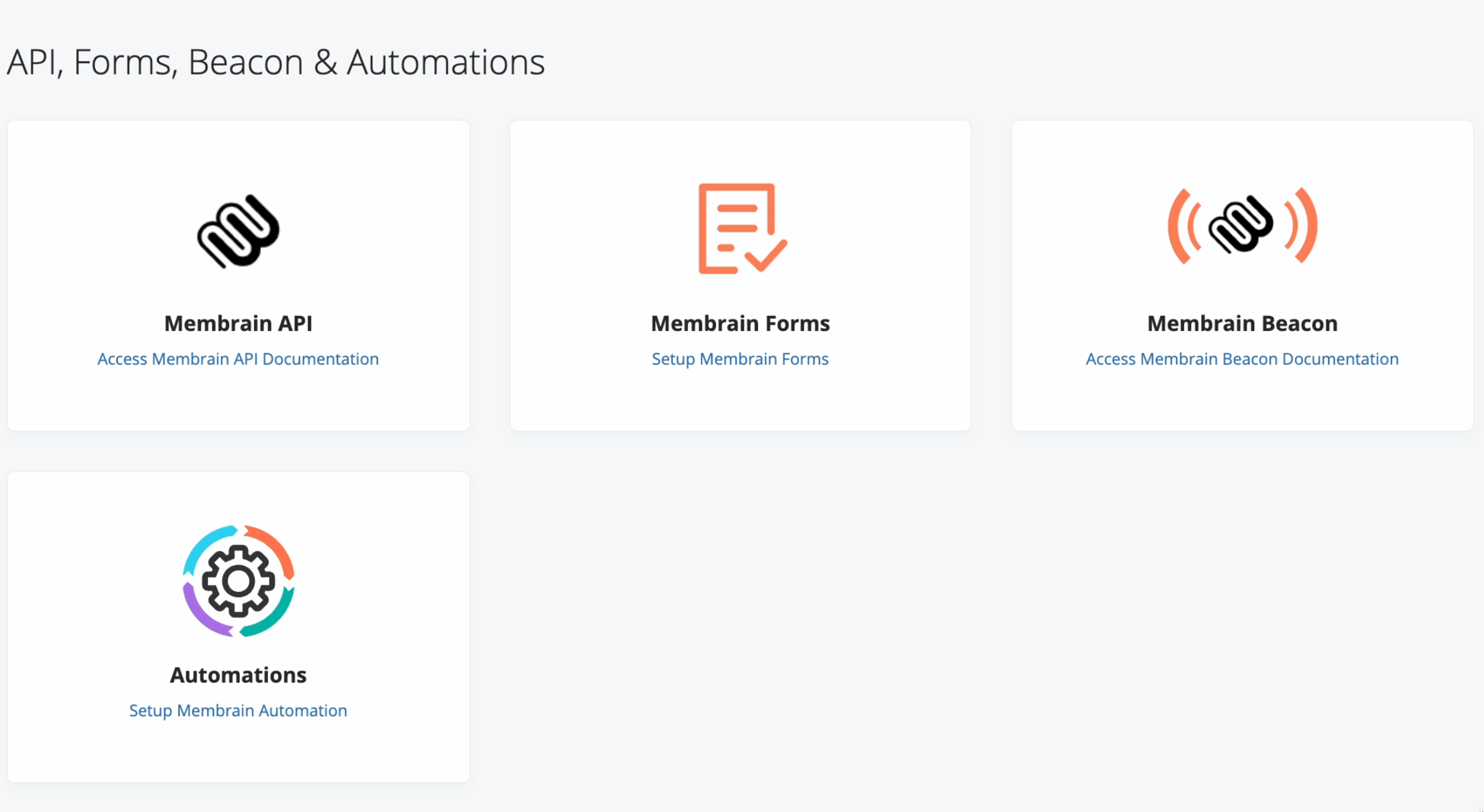Click the API, Forms, Beacon & Automations title

tap(275, 61)
